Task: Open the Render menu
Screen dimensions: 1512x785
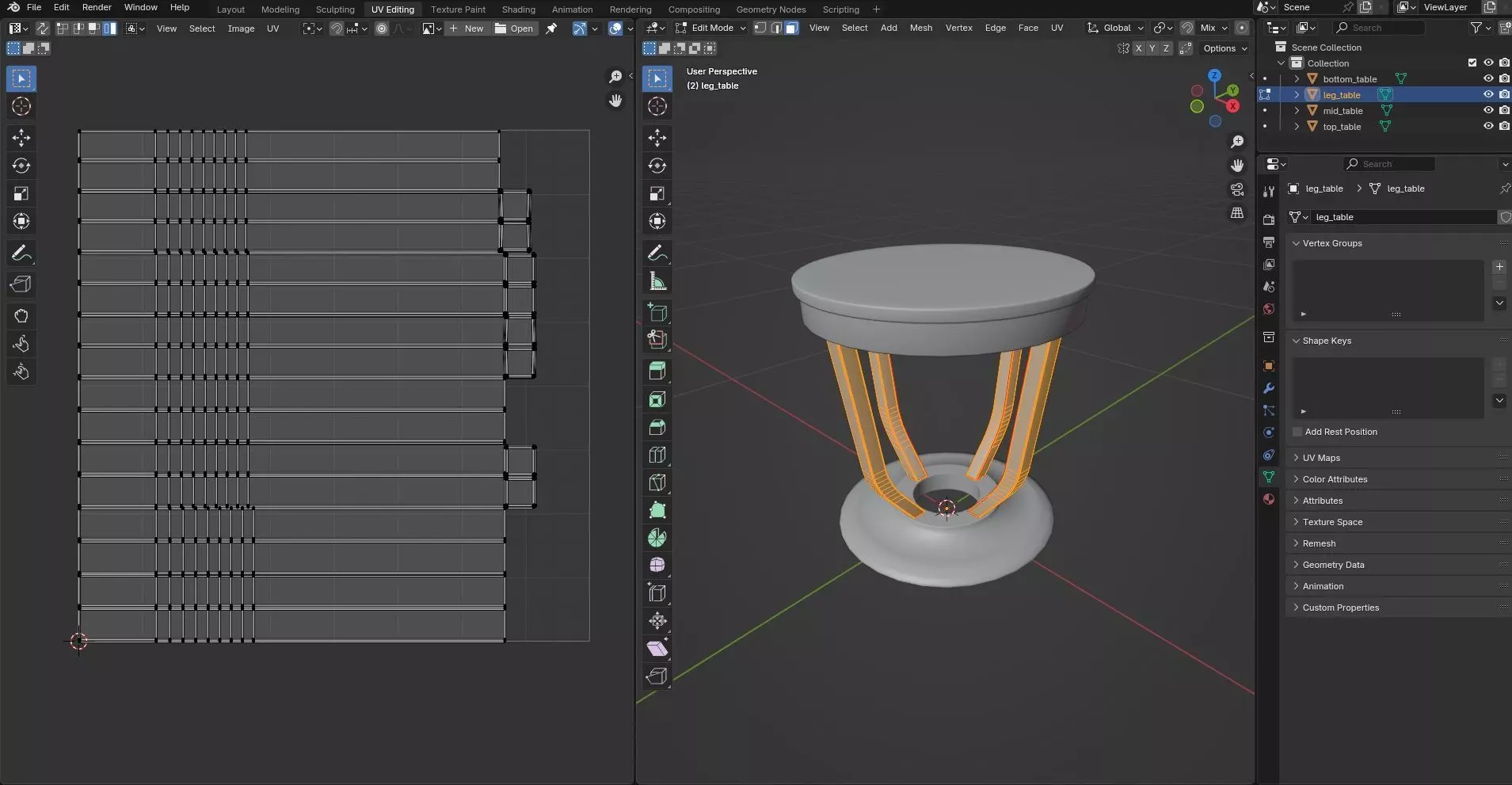Action: (97, 7)
